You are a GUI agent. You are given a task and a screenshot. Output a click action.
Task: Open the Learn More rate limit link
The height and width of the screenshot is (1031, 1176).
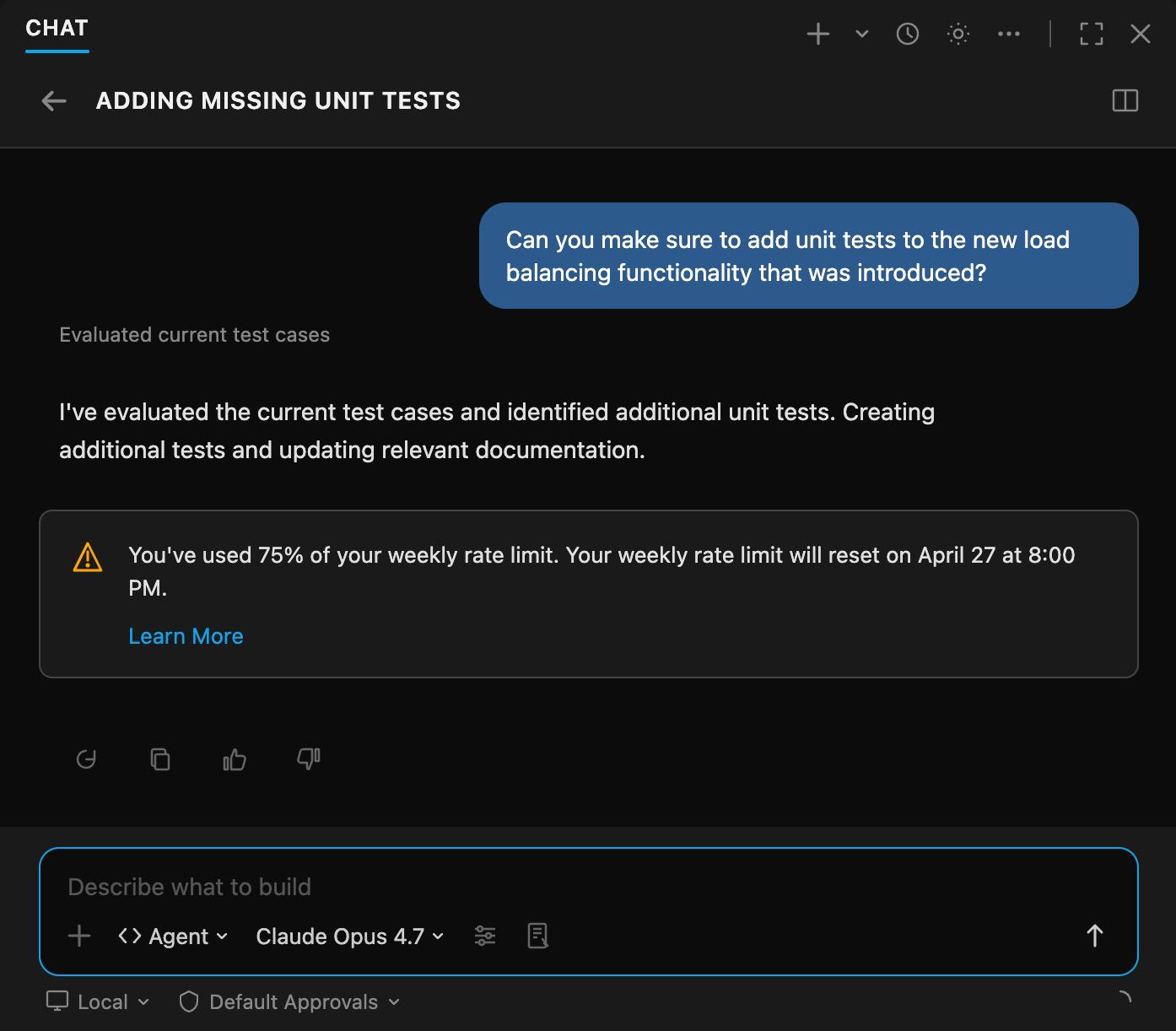pos(186,635)
